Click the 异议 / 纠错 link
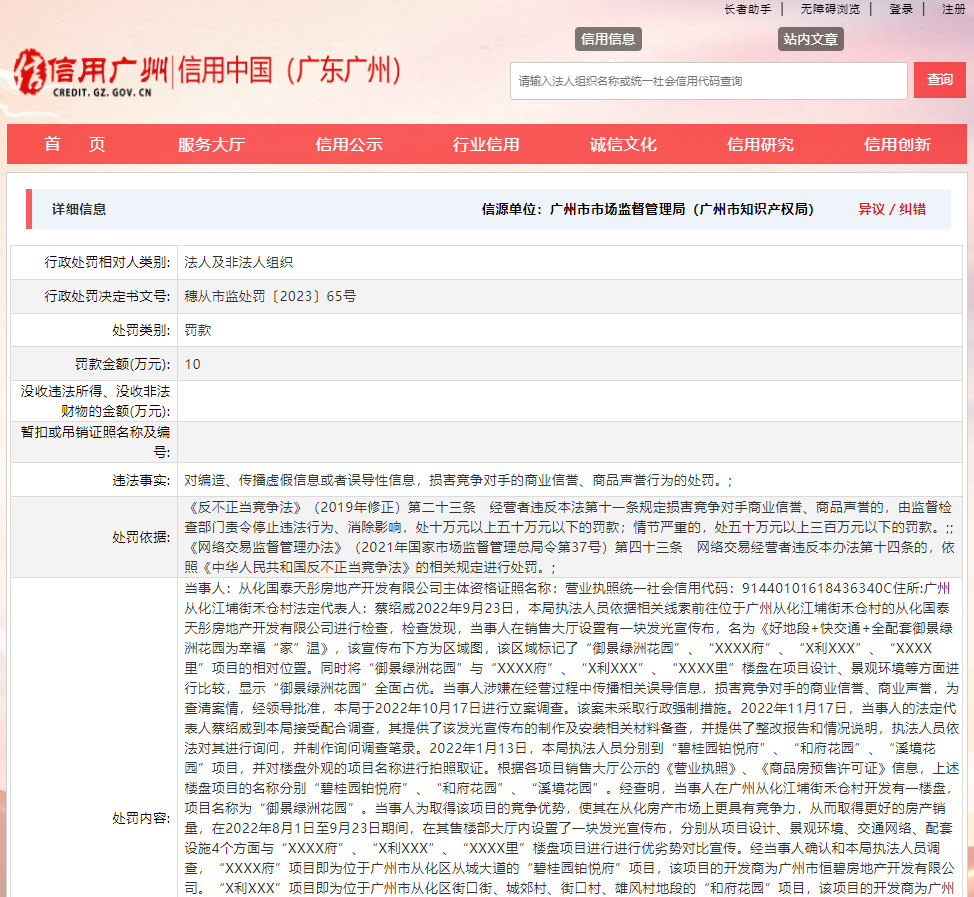This screenshot has height=897, width=974. (892, 209)
